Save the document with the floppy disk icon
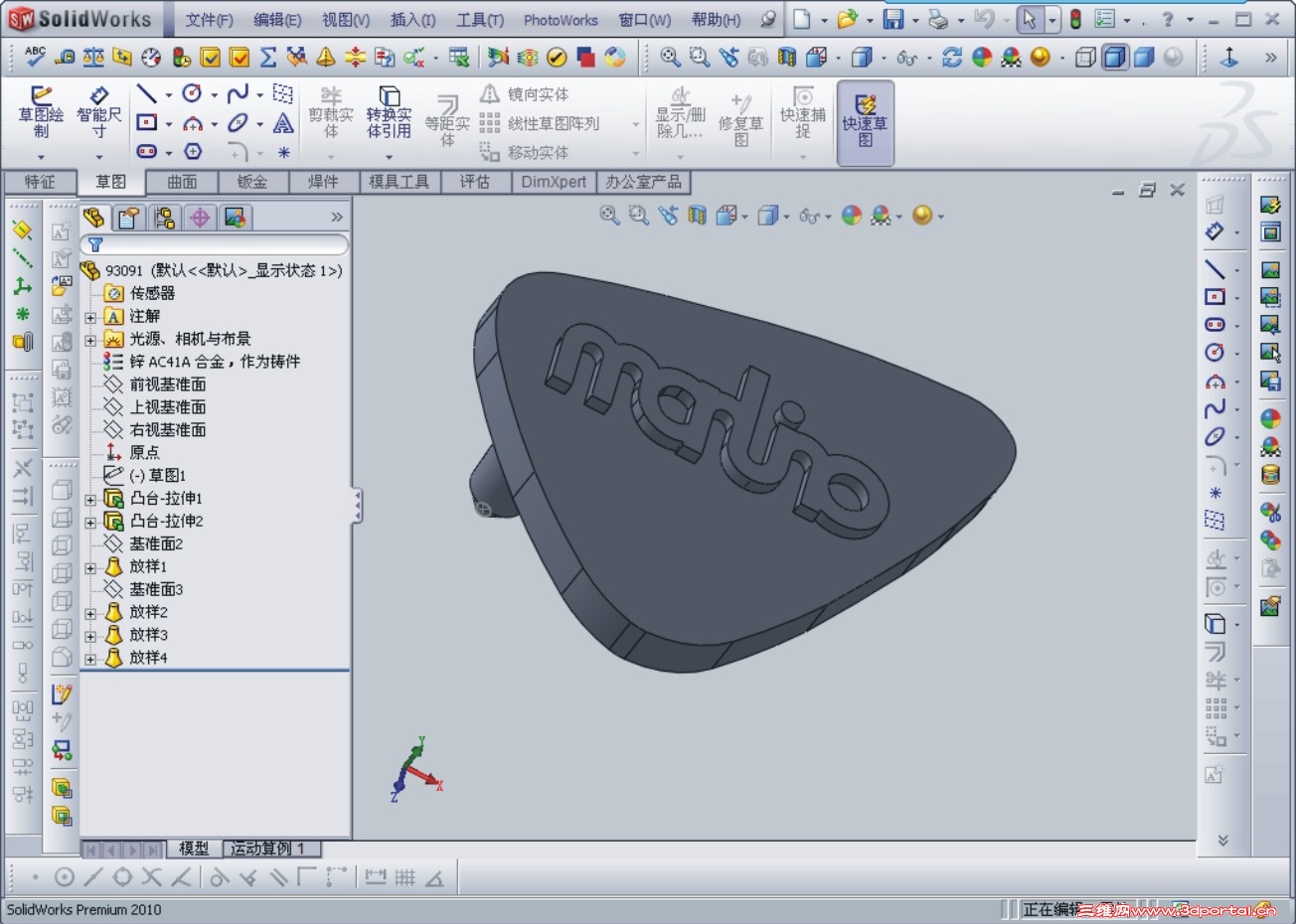Viewport: 1296px width, 924px height. click(x=892, y=19)
